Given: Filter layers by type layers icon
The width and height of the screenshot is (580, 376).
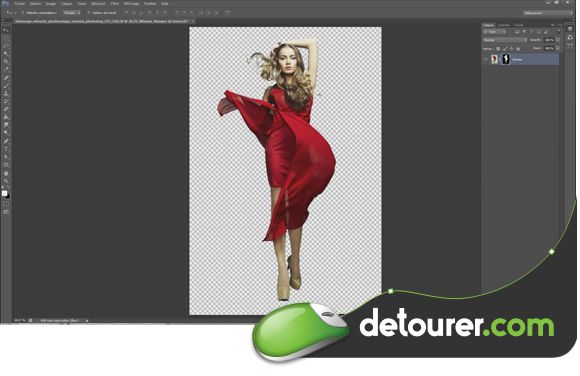Looking at the screenshot, I should pos(531,32).
